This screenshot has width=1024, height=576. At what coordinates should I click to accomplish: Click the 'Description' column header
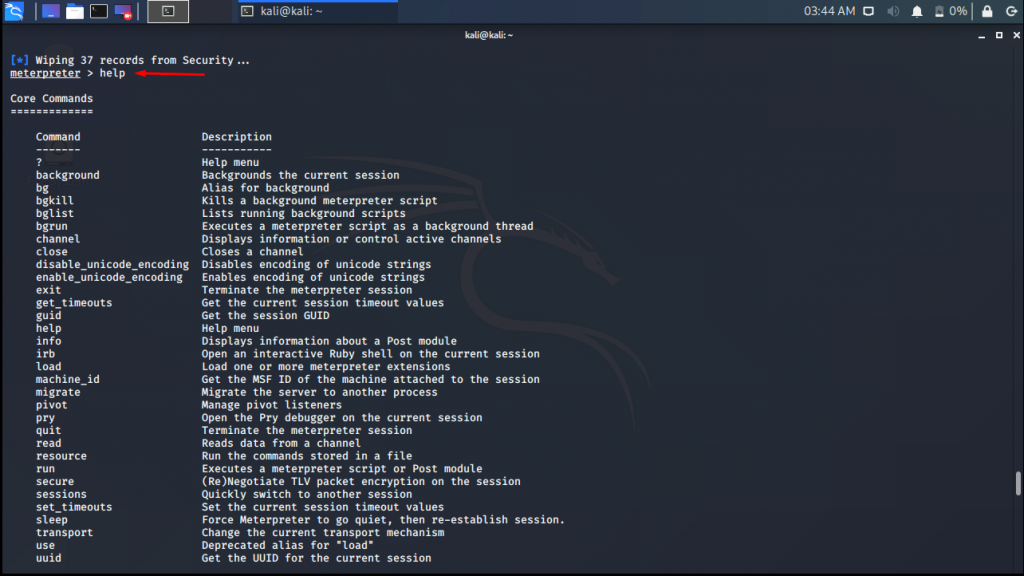pos(236,136)
